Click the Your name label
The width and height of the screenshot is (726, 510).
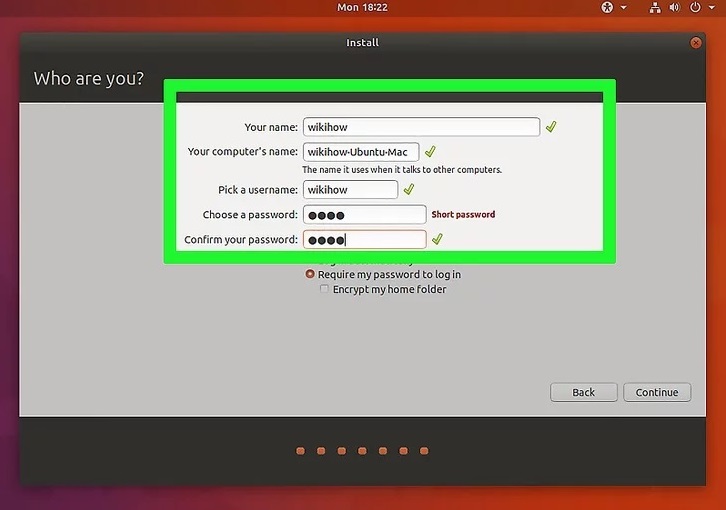[x=271, y=127]
